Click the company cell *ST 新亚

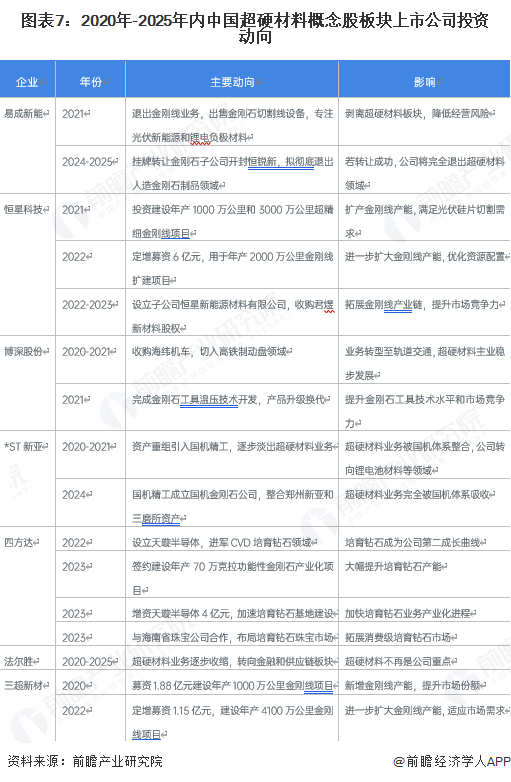point(23,447)
